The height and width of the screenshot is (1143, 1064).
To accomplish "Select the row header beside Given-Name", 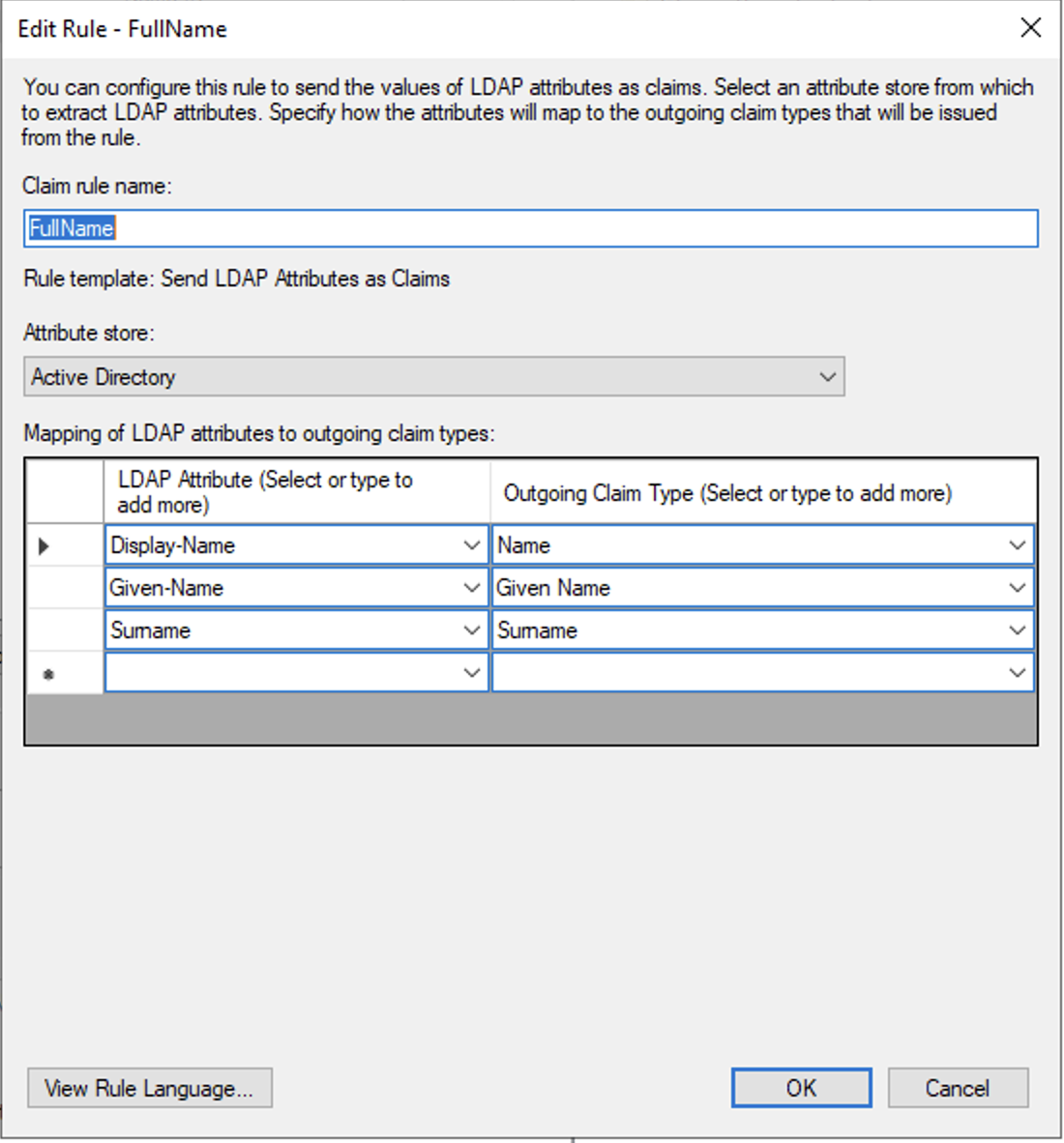I will pyautogui.click(x=64, y=588).
